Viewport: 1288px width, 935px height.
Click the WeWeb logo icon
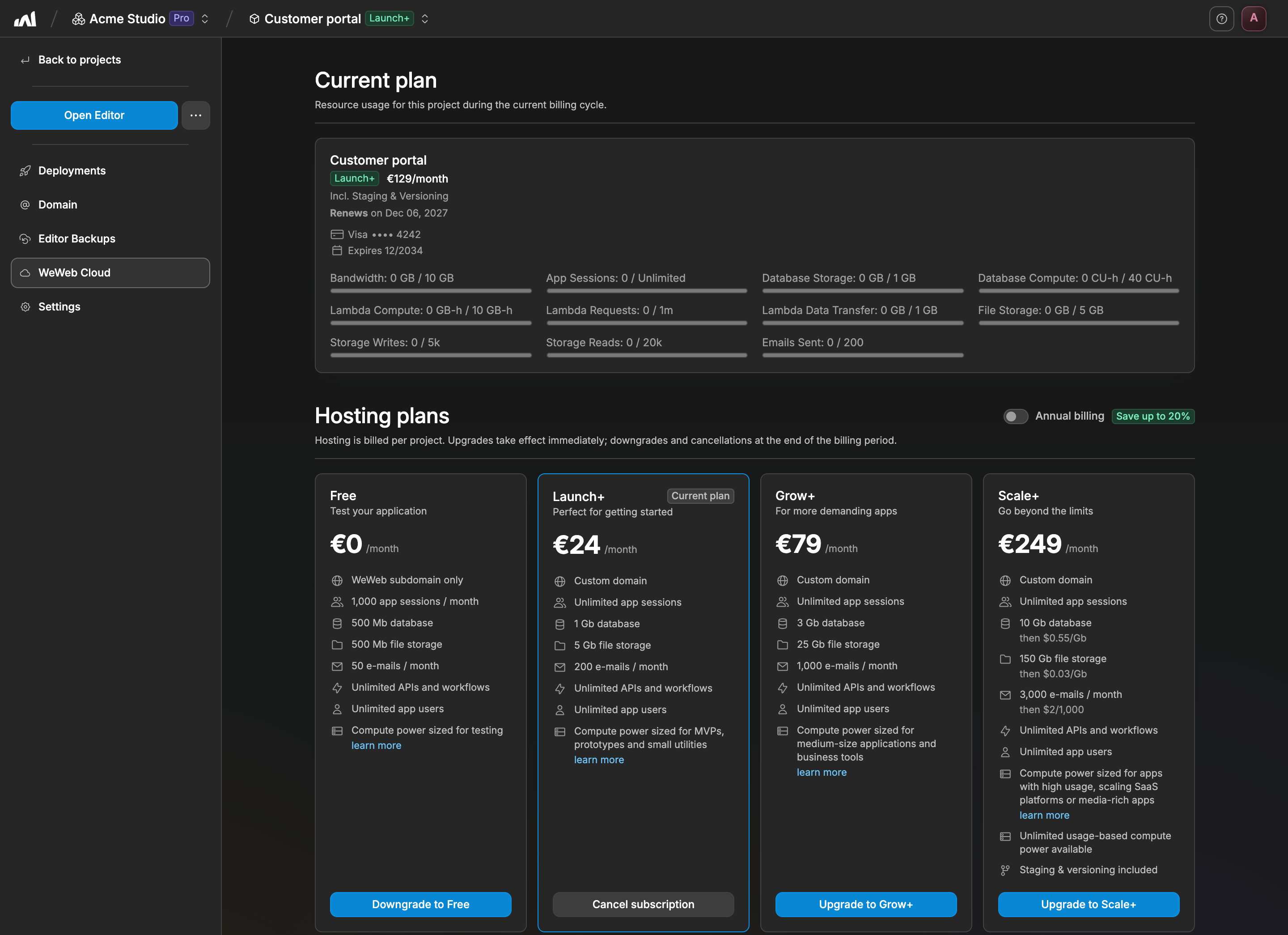click(25, 19)
